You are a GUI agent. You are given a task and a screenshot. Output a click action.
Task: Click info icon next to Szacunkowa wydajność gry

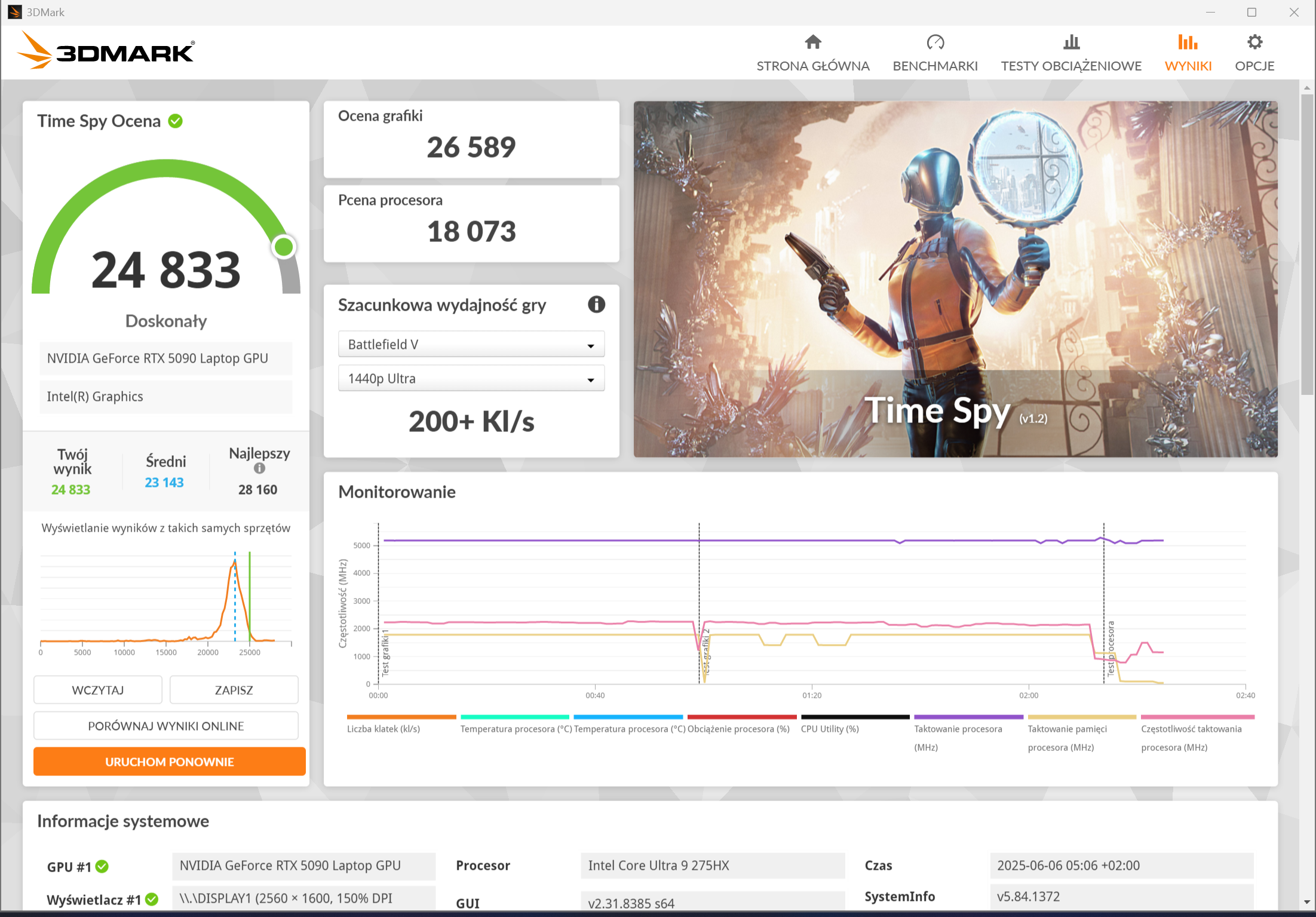point(596,305)
